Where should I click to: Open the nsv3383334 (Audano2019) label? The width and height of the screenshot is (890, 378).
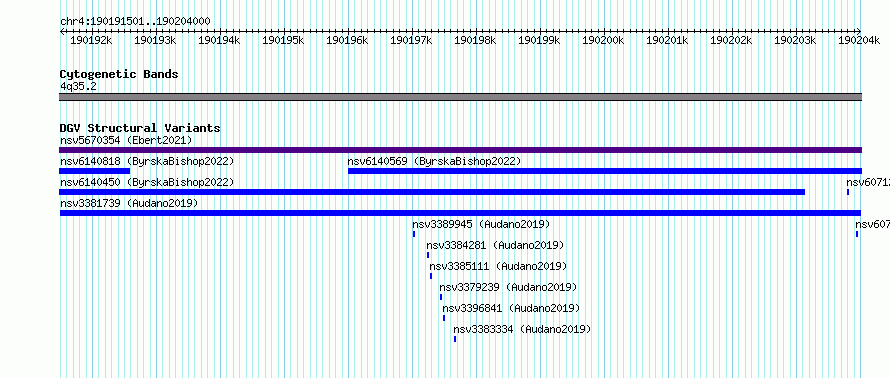(x=522, y=329)
